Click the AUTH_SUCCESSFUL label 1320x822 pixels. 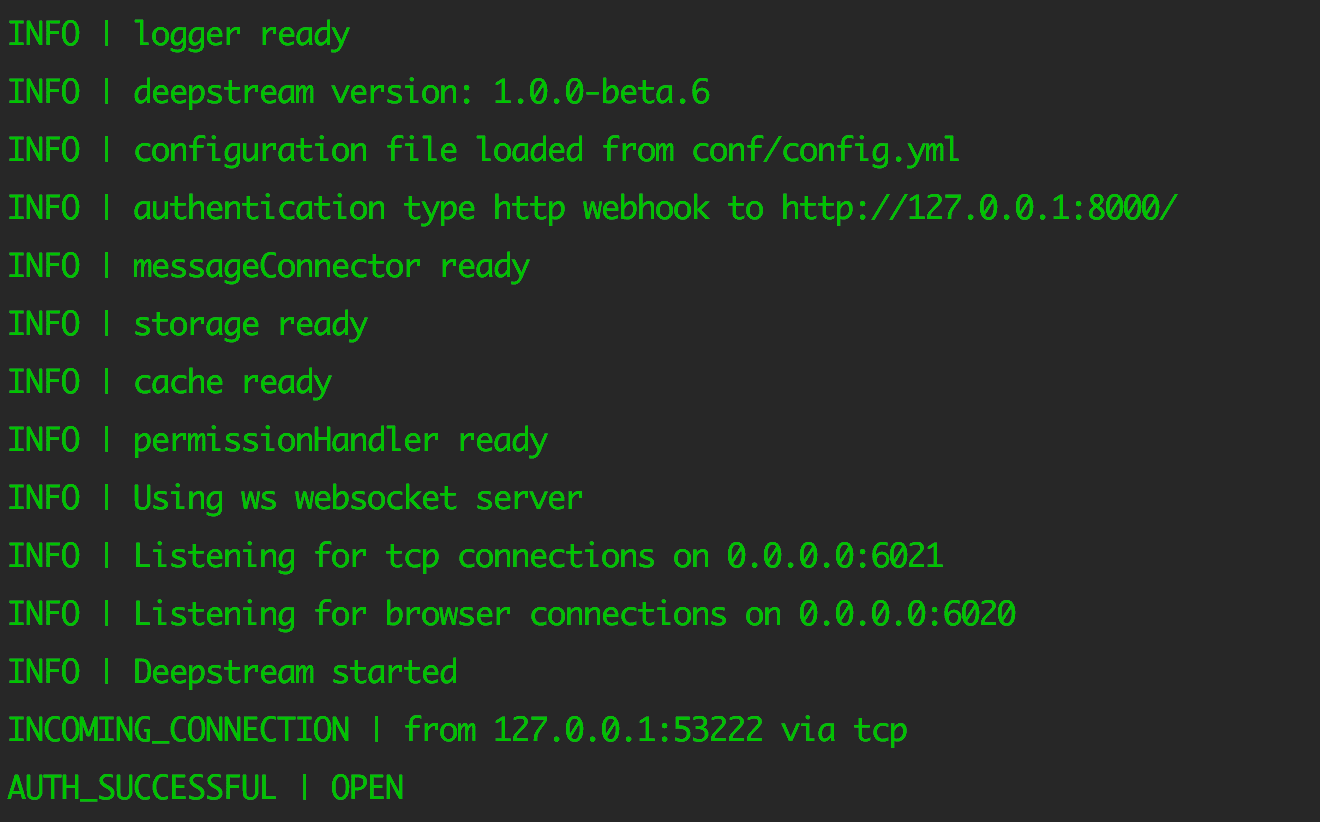click(x=142, y=789)
